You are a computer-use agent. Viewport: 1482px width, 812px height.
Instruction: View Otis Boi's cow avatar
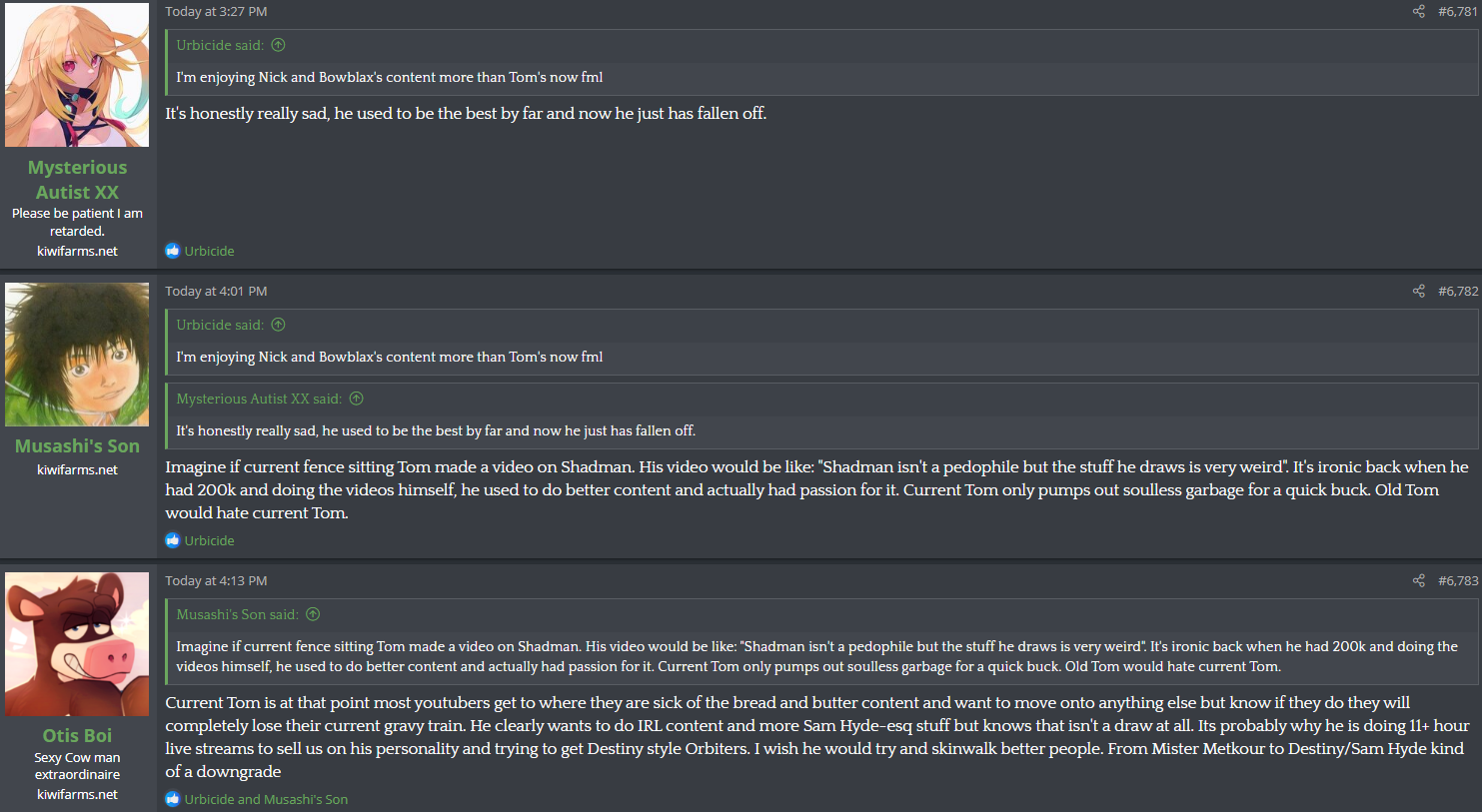coord(77,644)
